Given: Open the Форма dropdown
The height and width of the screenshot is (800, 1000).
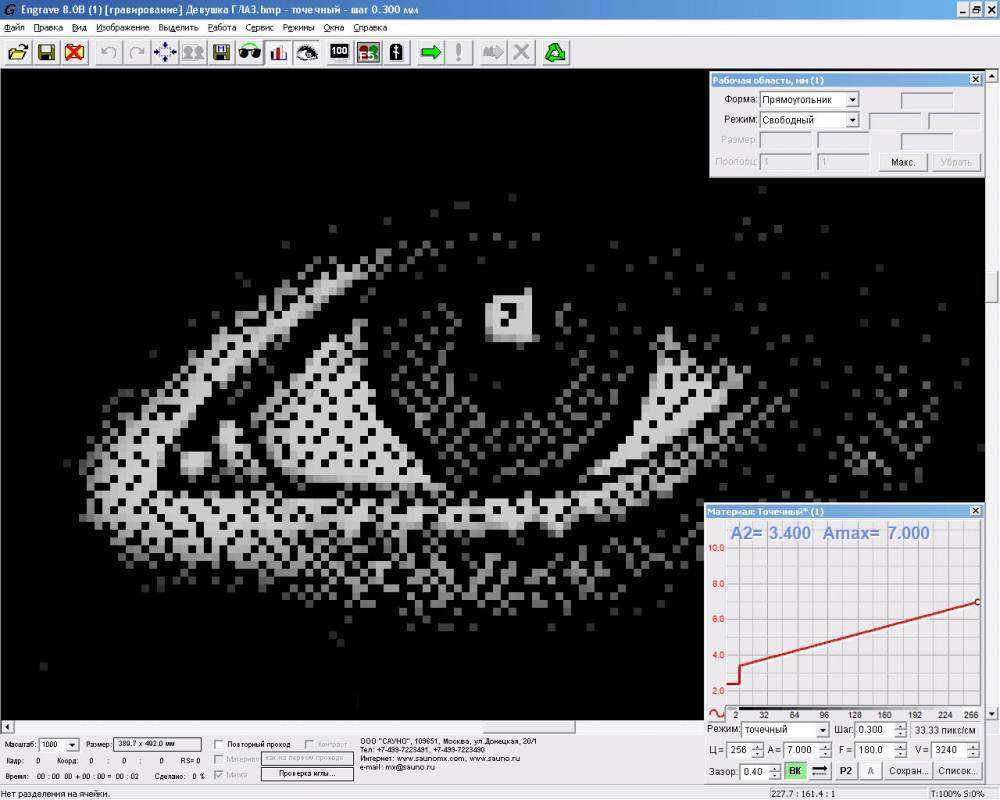Looking at the screenshot, I should click(x=852, y=100).
